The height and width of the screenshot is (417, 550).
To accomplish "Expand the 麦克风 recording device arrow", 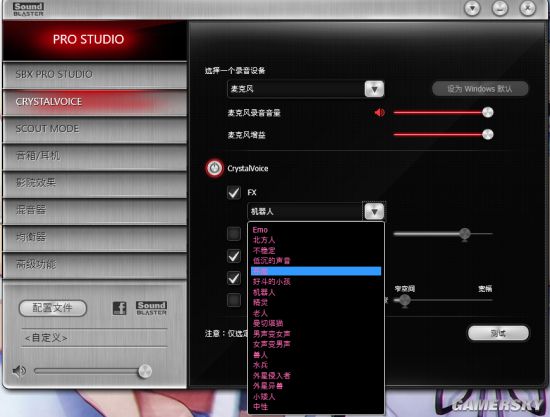I will 374,89.
